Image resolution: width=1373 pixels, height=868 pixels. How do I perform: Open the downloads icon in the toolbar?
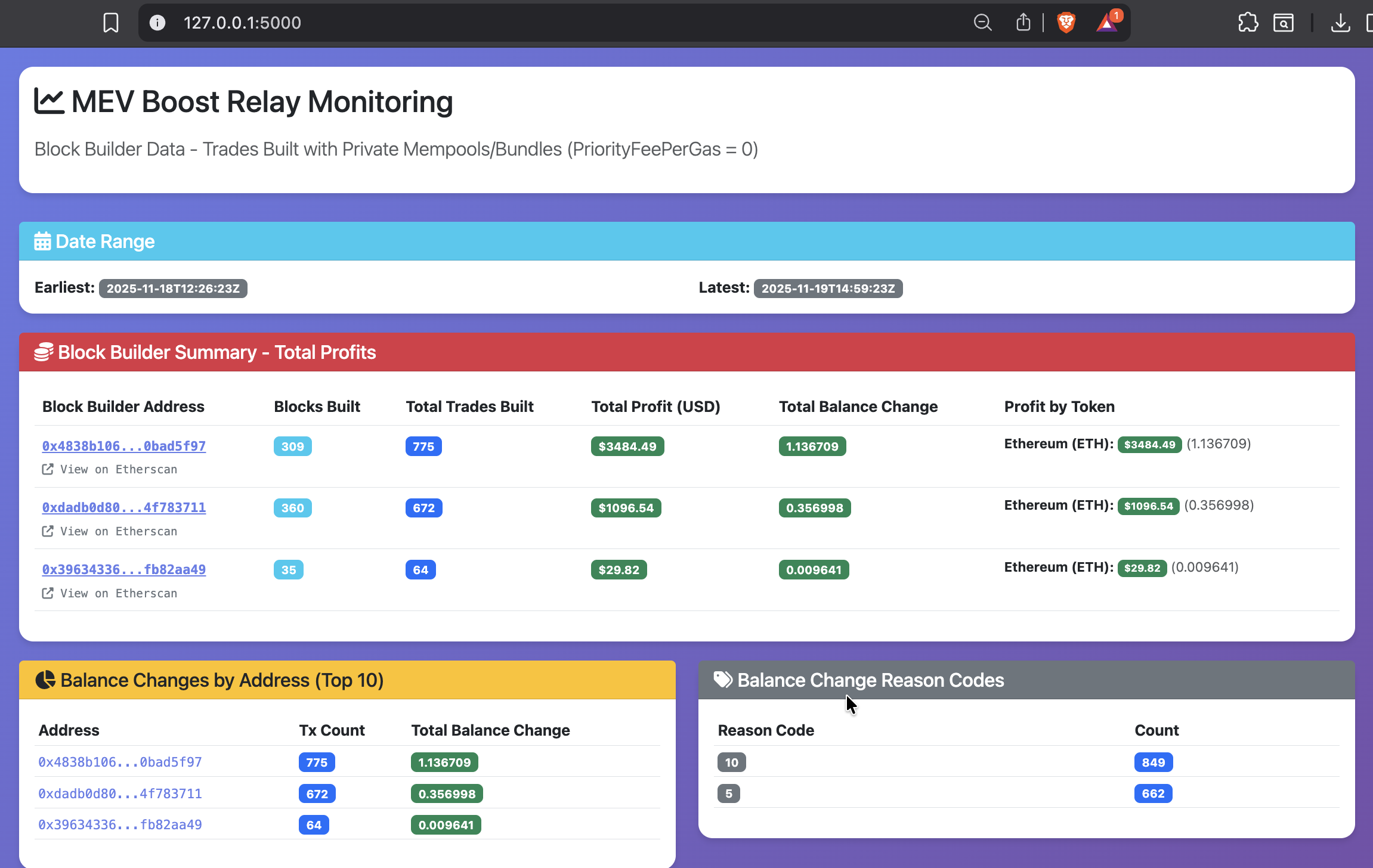(x=1341, y=23)
